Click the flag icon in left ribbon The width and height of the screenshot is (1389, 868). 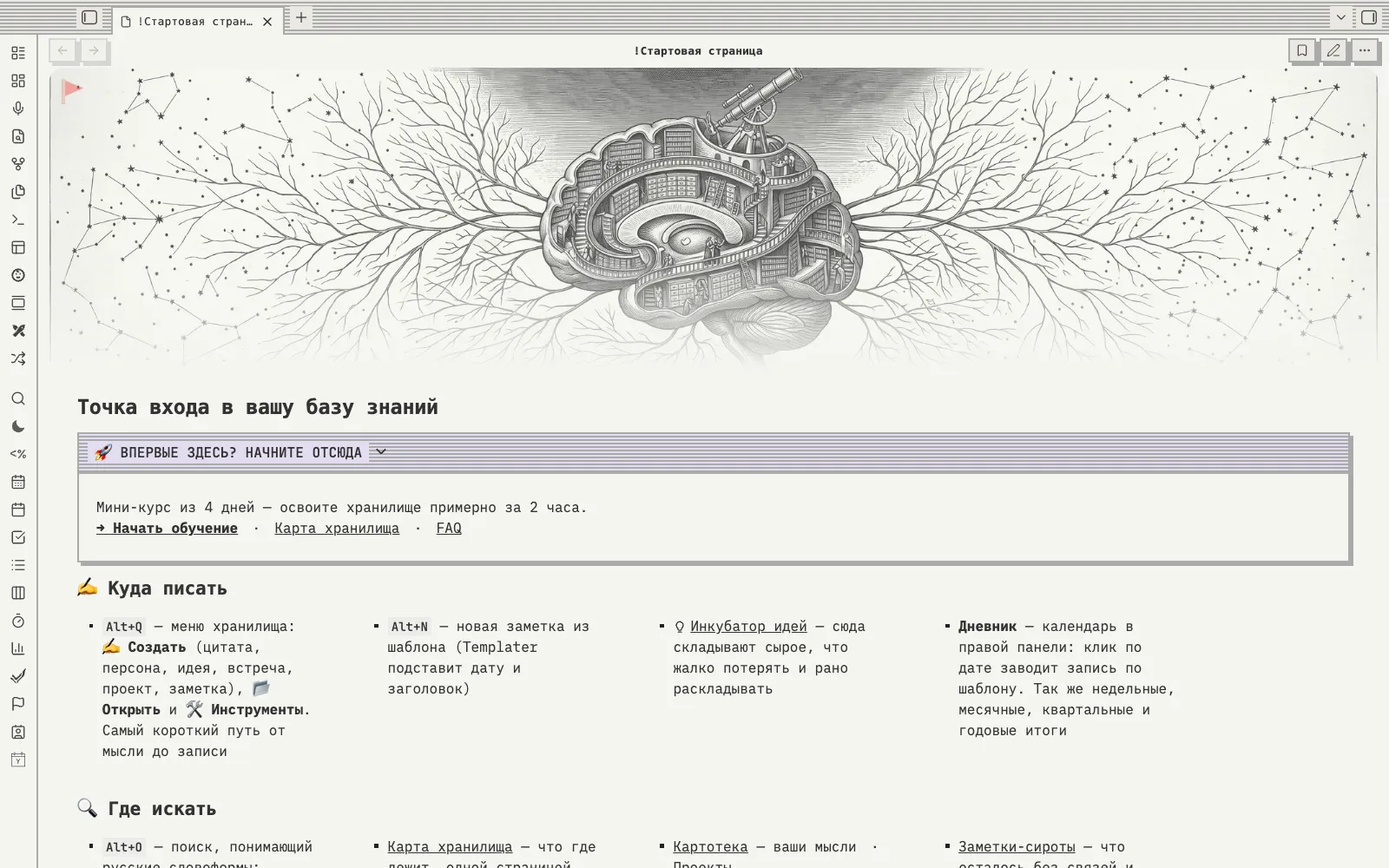[18, 704]
